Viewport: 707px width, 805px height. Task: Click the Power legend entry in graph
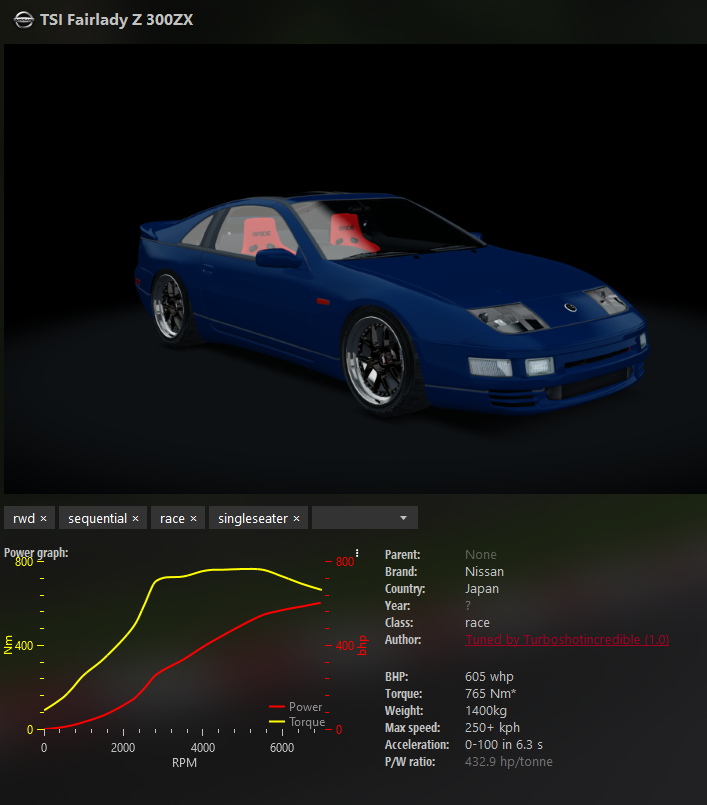[x=296, y=707]
